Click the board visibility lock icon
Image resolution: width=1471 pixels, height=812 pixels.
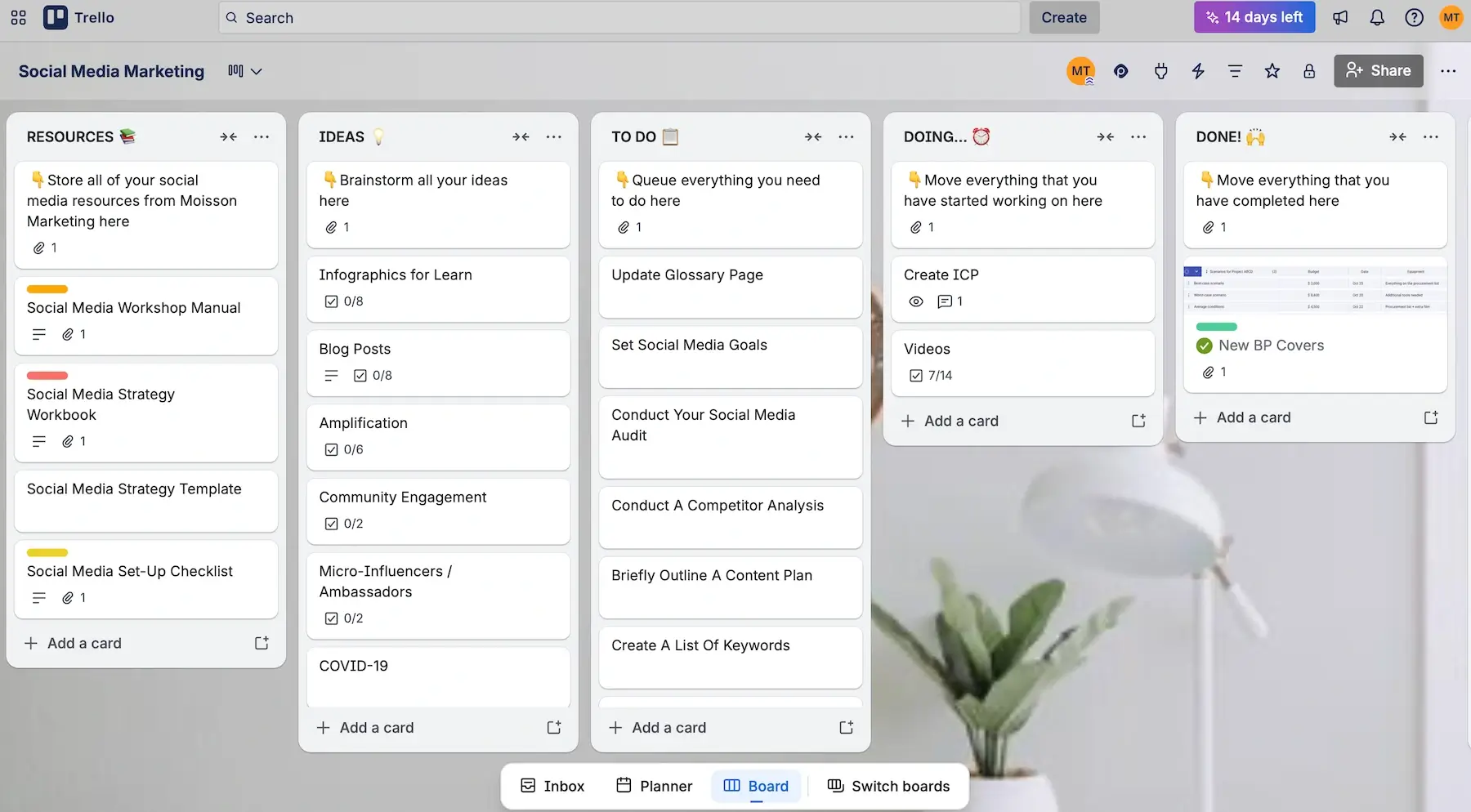[x=1309, y=71]
